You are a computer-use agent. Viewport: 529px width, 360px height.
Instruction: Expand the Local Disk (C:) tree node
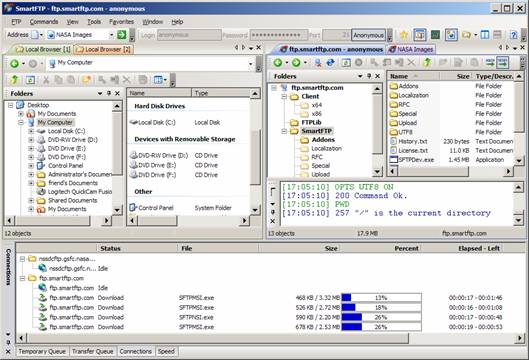31,131
